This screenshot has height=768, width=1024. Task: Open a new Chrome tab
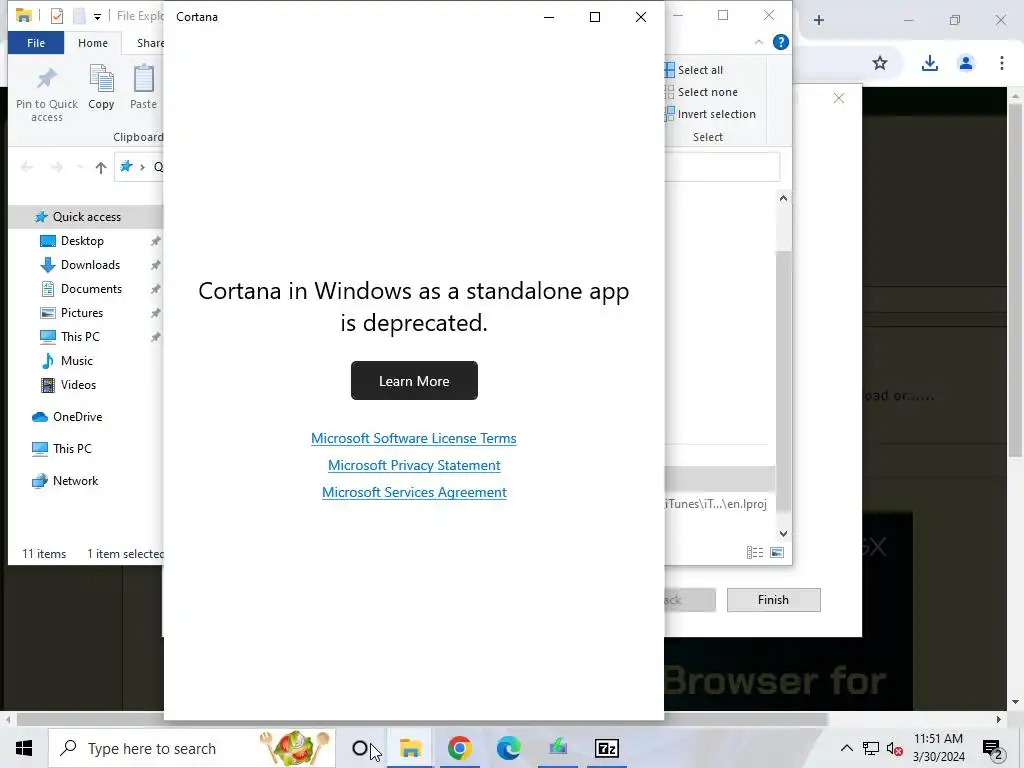819,20
